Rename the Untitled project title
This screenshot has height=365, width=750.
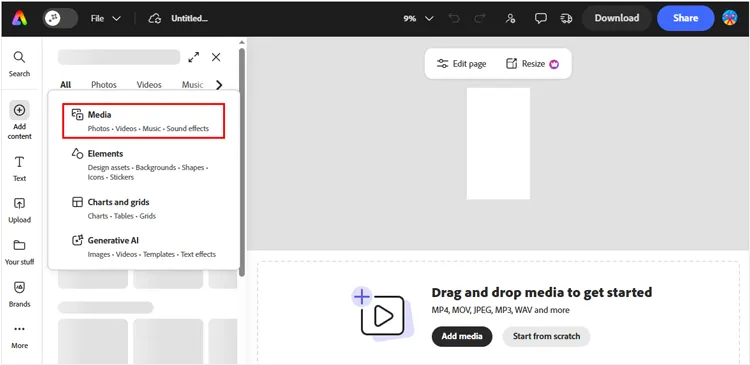coord(189,18)
